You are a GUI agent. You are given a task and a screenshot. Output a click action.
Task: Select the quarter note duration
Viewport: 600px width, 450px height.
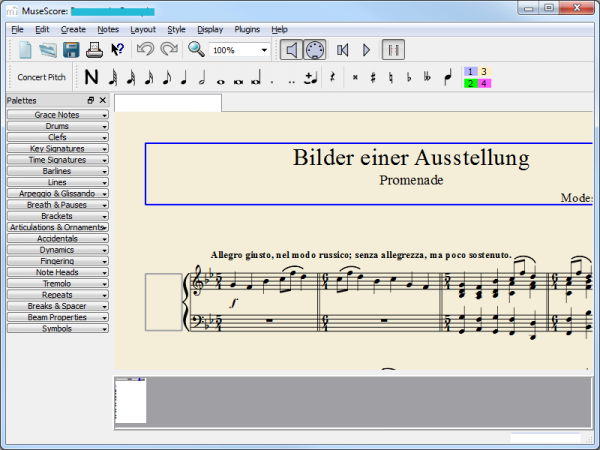184,77
